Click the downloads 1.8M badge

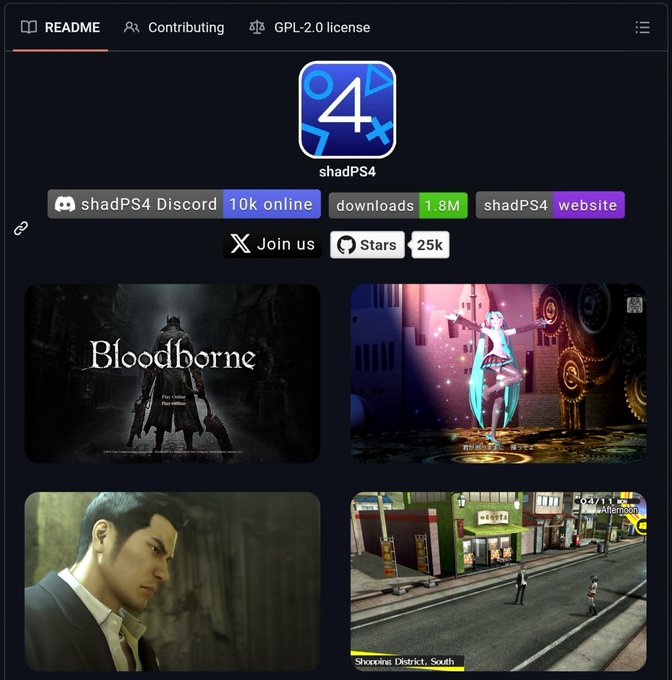398,205
